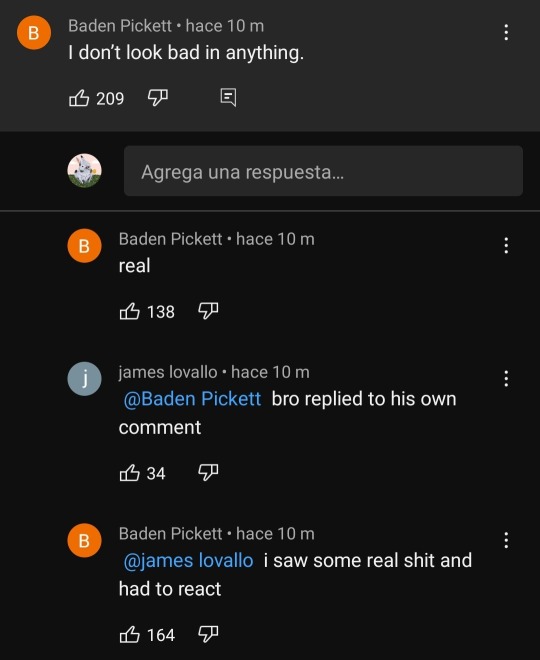Open options menu for the last reply
The height and width of the screenshot is (660, 540).
[506, 540]
